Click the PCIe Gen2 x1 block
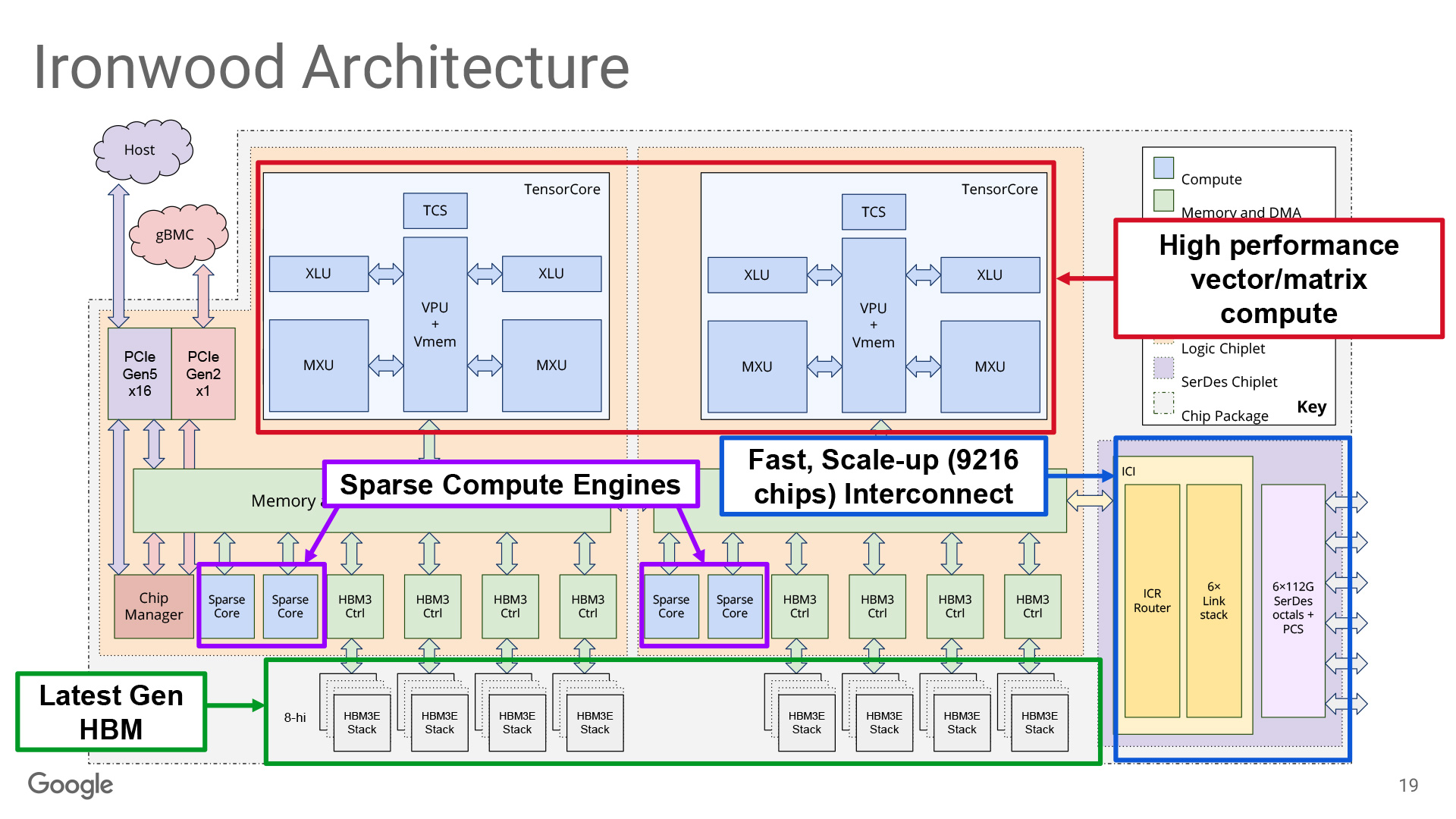 pos(203,373)
